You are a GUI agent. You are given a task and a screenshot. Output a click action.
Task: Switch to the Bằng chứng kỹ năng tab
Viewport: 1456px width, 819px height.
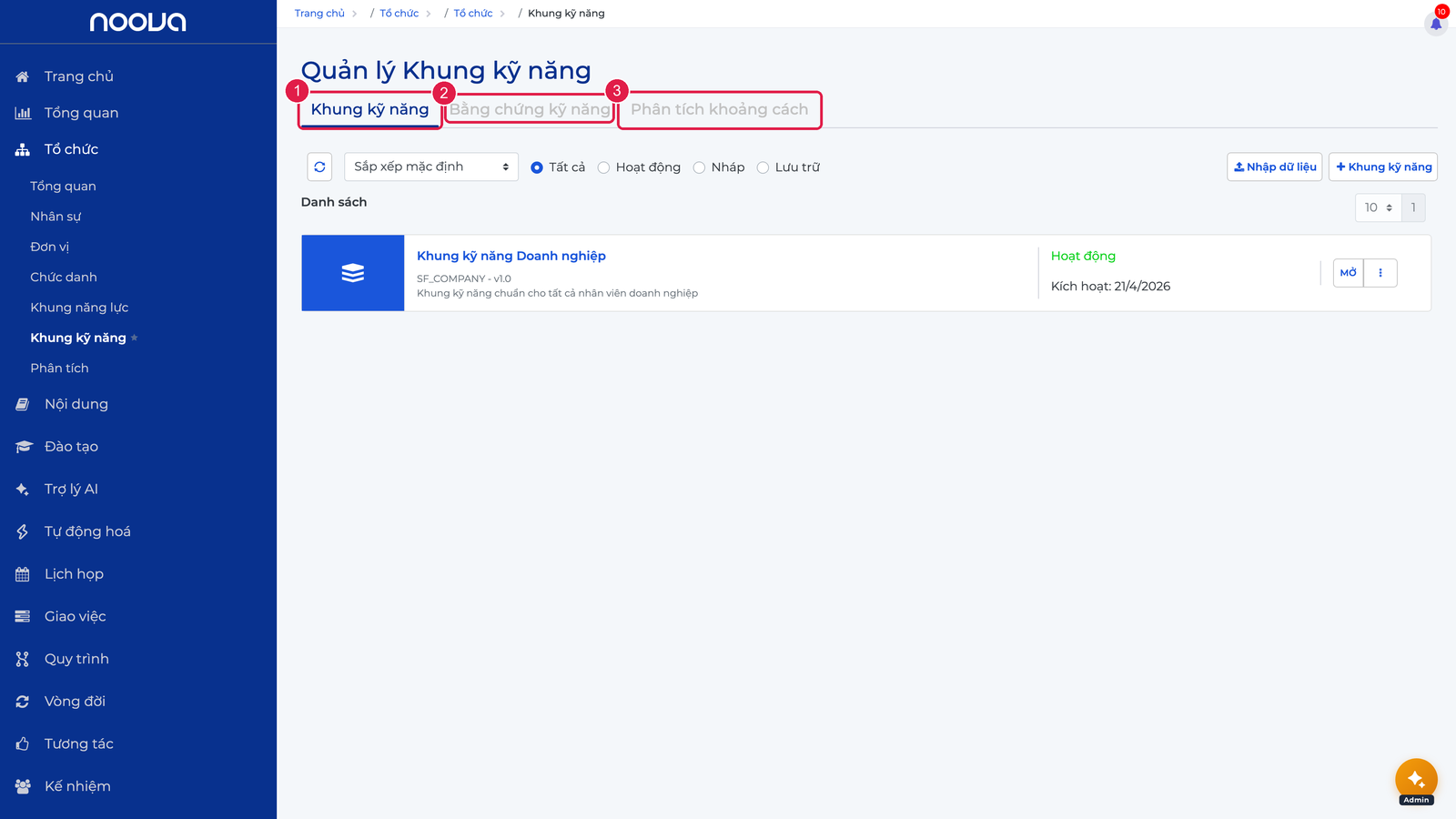coord(530,109)
